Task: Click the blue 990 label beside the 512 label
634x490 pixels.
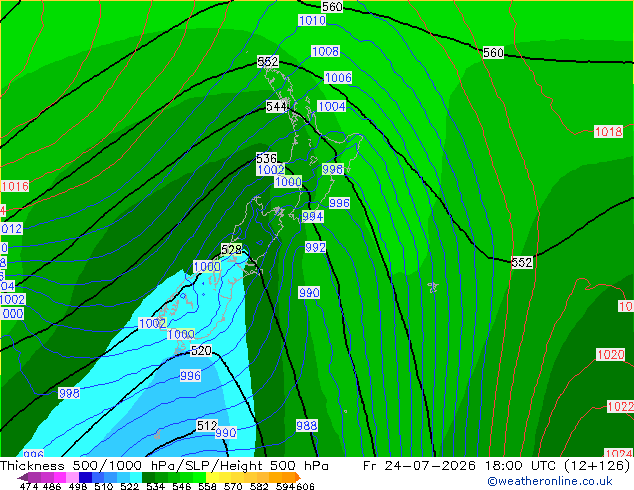Action: tap(226, 433)
